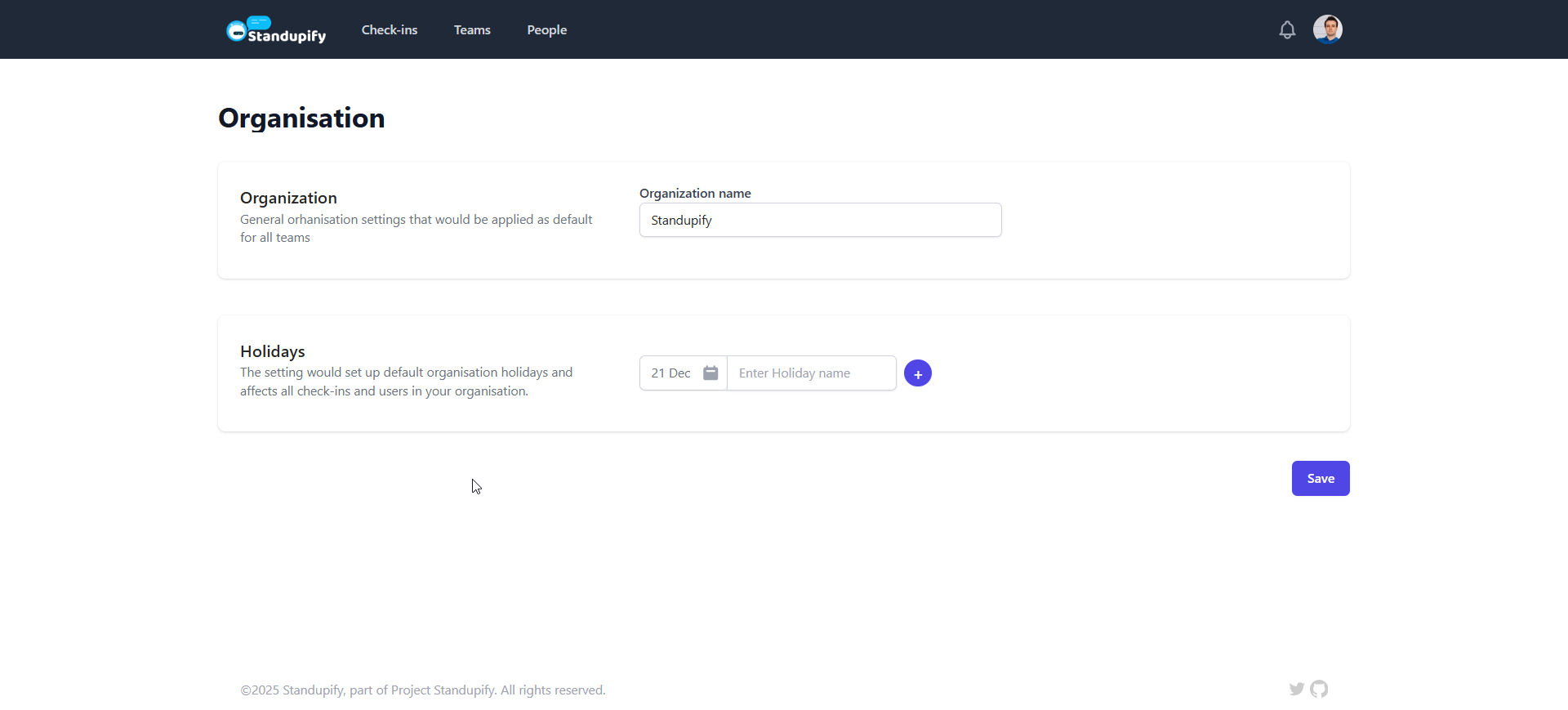Go to Check-ins page
Viewport: 1568px width, 710px height.
[390, 30]
